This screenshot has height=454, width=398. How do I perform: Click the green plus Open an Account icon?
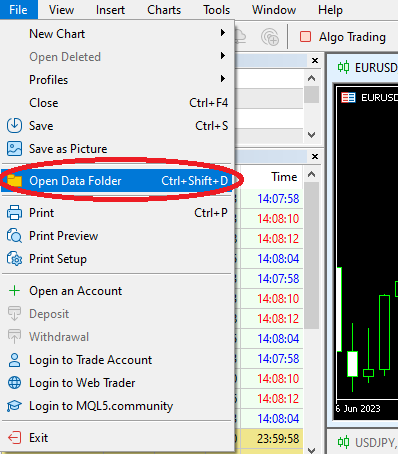[x=14, y=291]
